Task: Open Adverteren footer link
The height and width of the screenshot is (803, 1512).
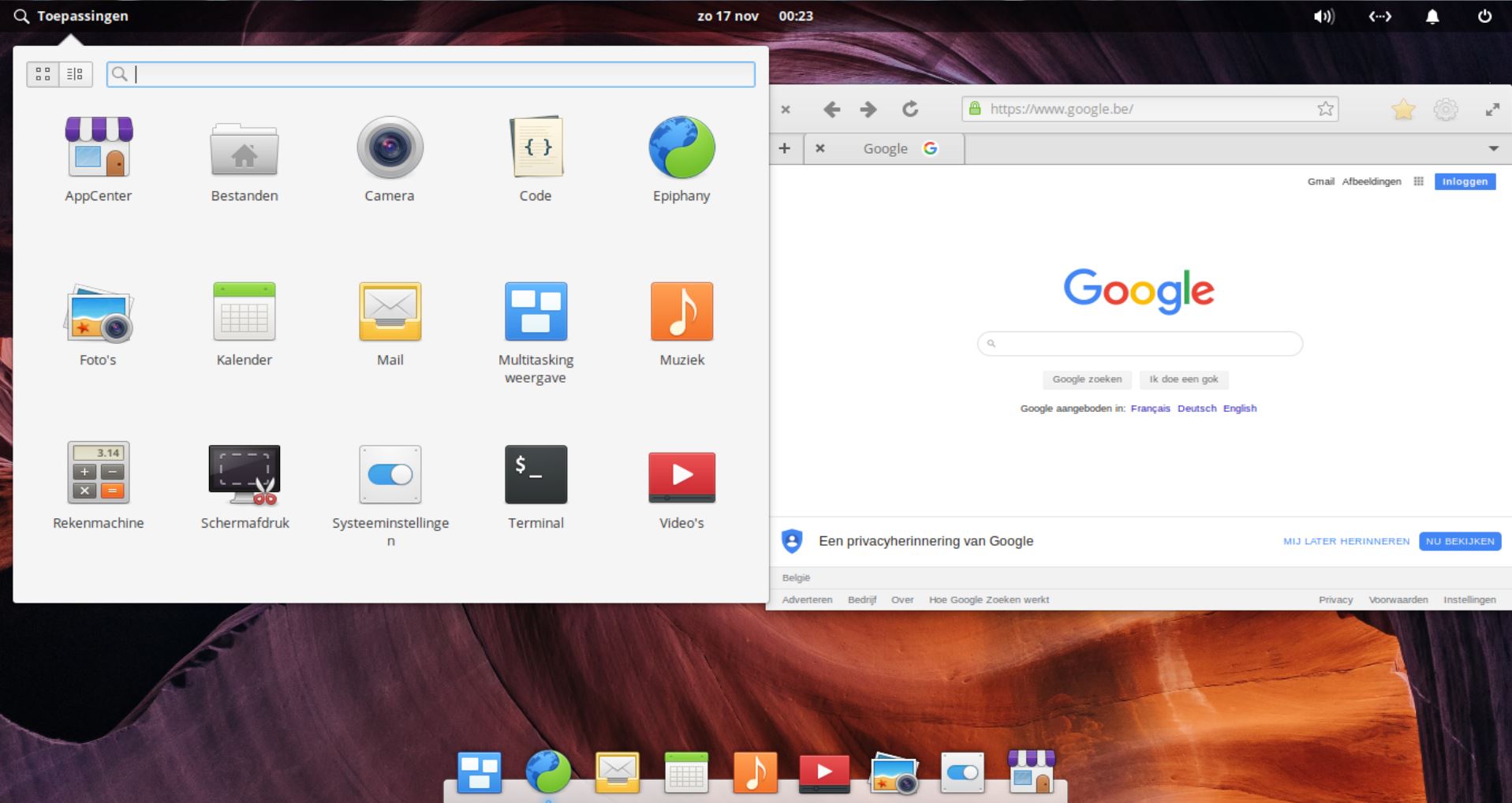Action: 807,599
